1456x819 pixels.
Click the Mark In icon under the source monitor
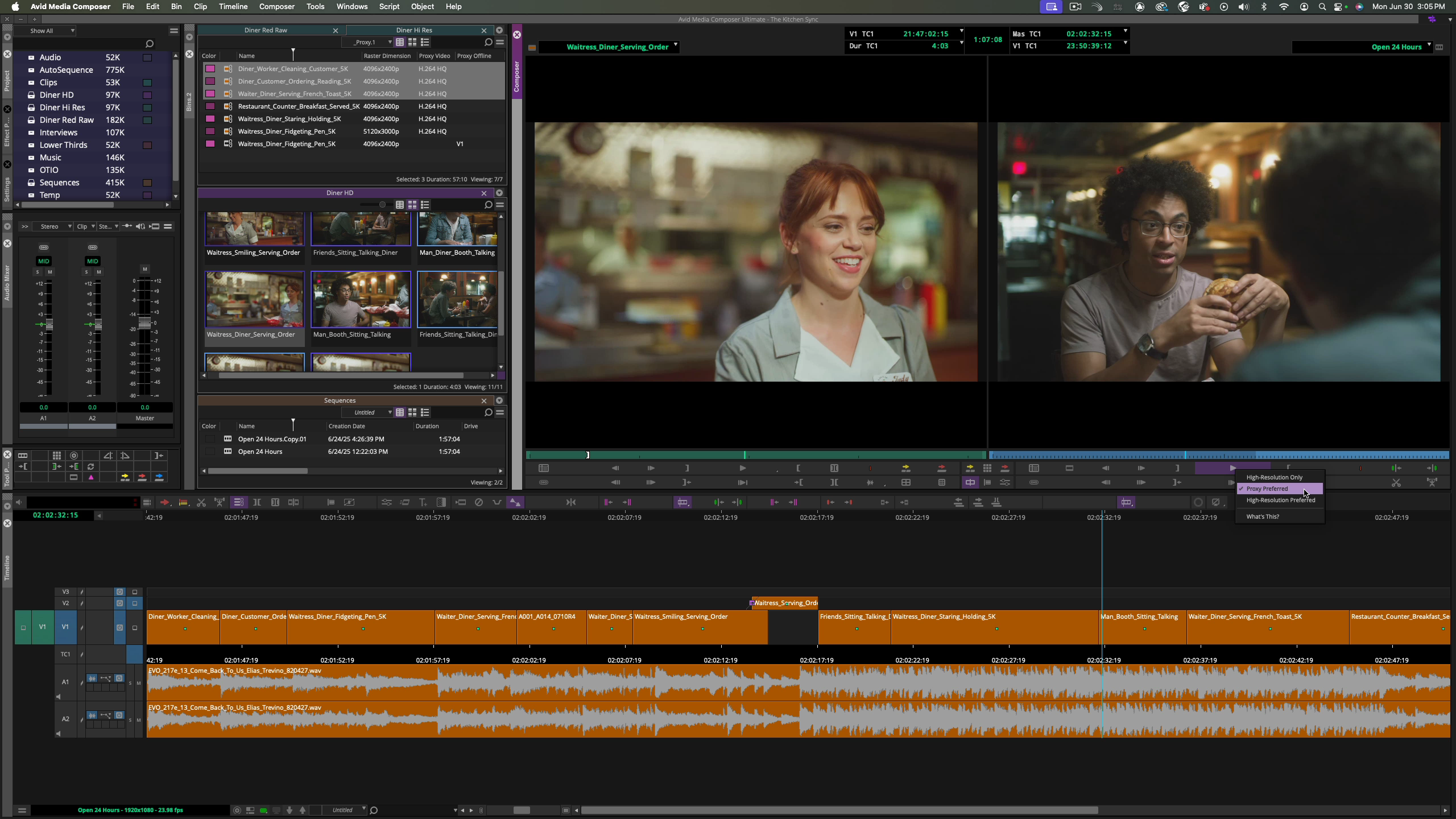(x=797, y=468)
